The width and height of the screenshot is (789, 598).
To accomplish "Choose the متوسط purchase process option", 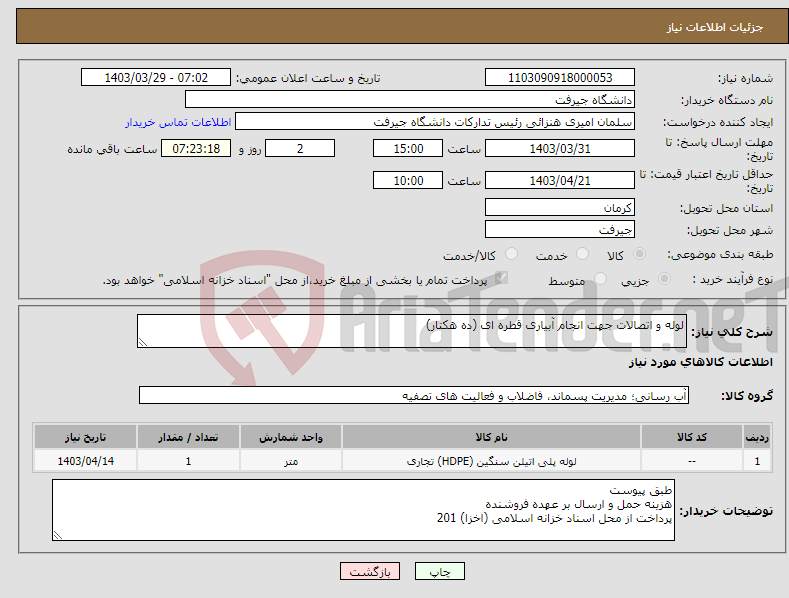I will point(600,278).
